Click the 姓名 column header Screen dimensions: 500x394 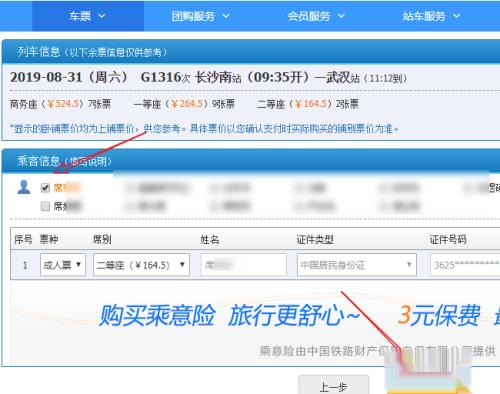210,239
